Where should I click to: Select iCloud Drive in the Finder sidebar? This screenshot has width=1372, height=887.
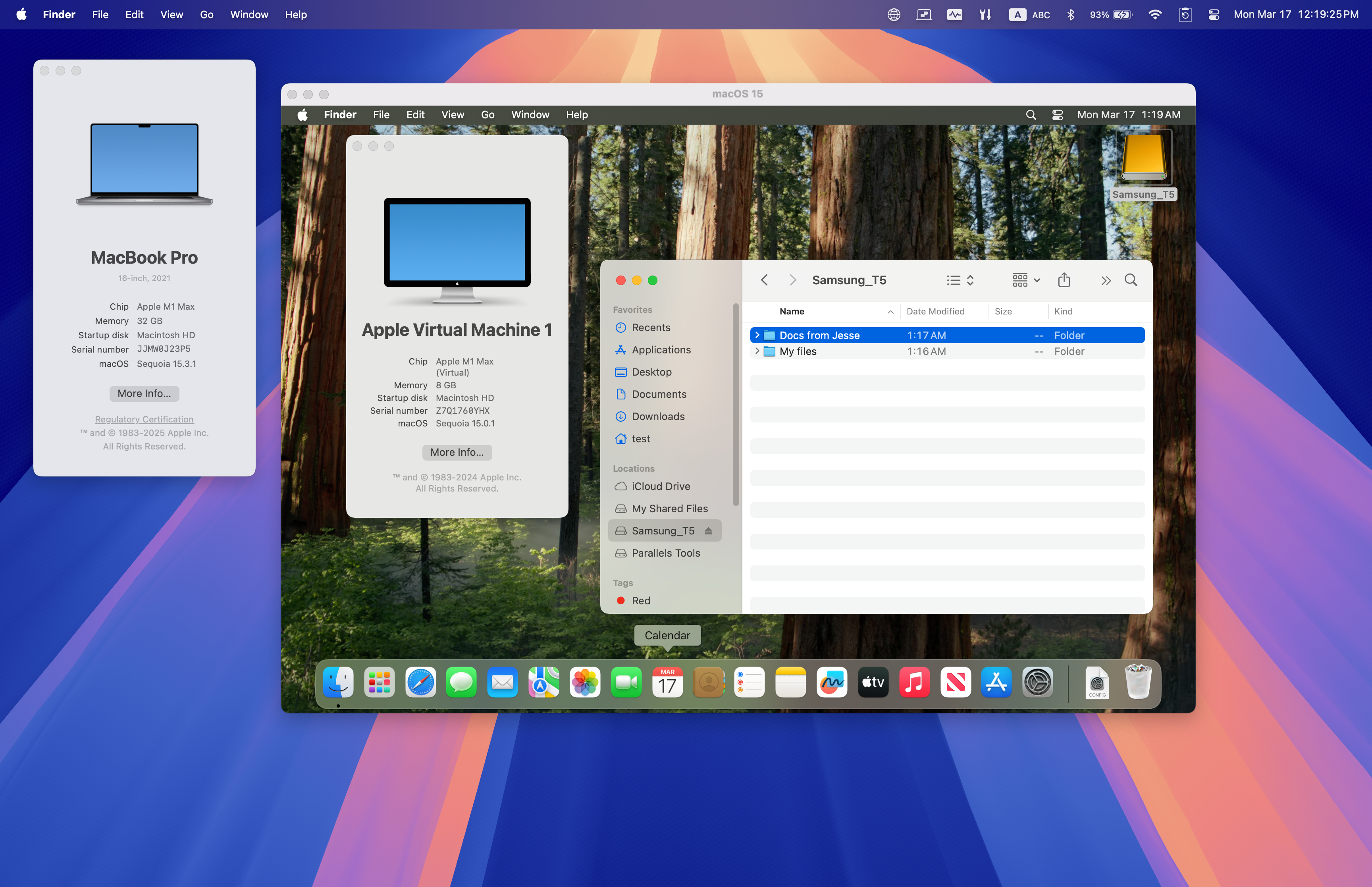tap(660, 486)
